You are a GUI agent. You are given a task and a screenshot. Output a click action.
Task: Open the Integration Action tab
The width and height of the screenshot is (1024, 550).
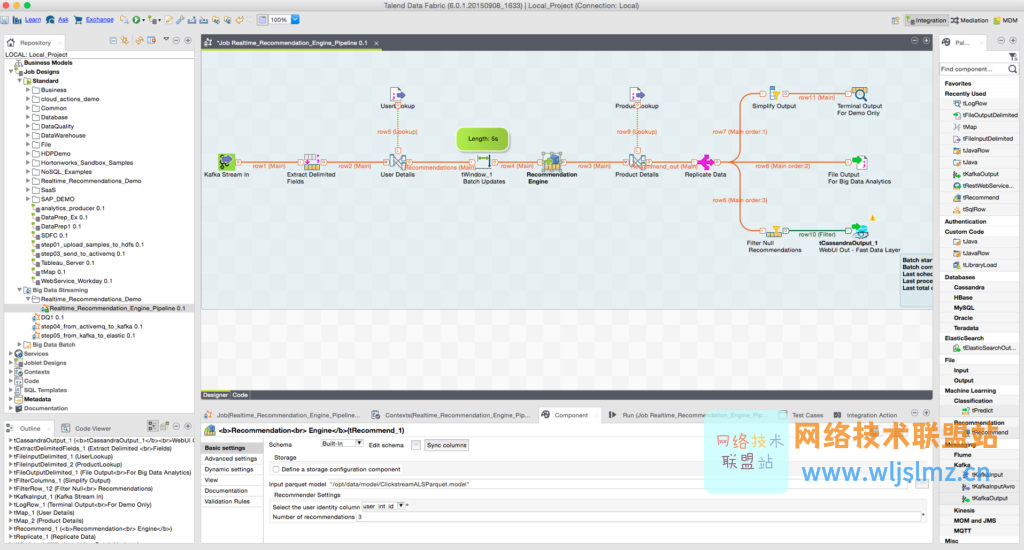(866, 415)
